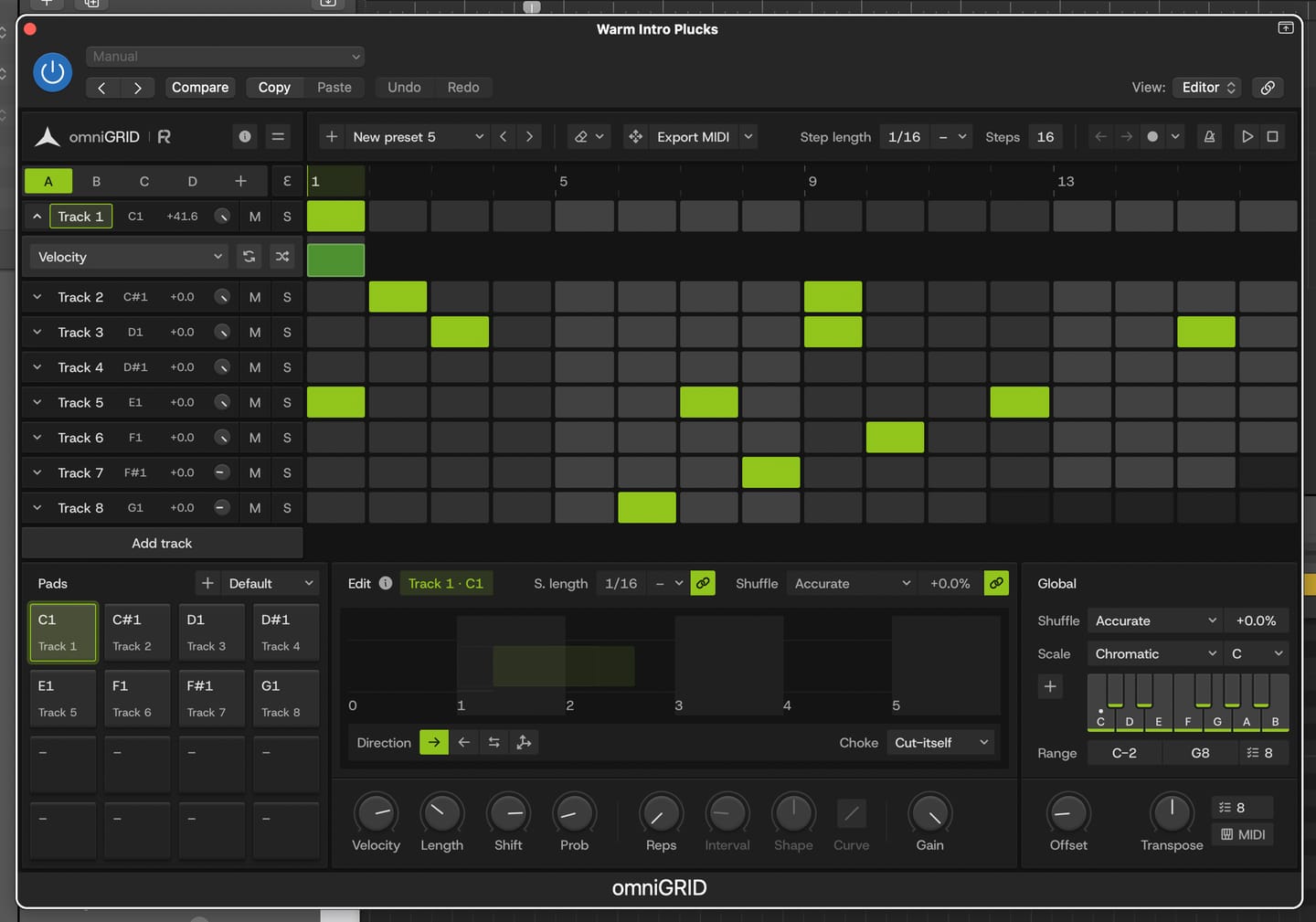Screen dimensions: 1316x922
Task: Click the drag handle icon beside Export MIDI
Action: point(635,137)
